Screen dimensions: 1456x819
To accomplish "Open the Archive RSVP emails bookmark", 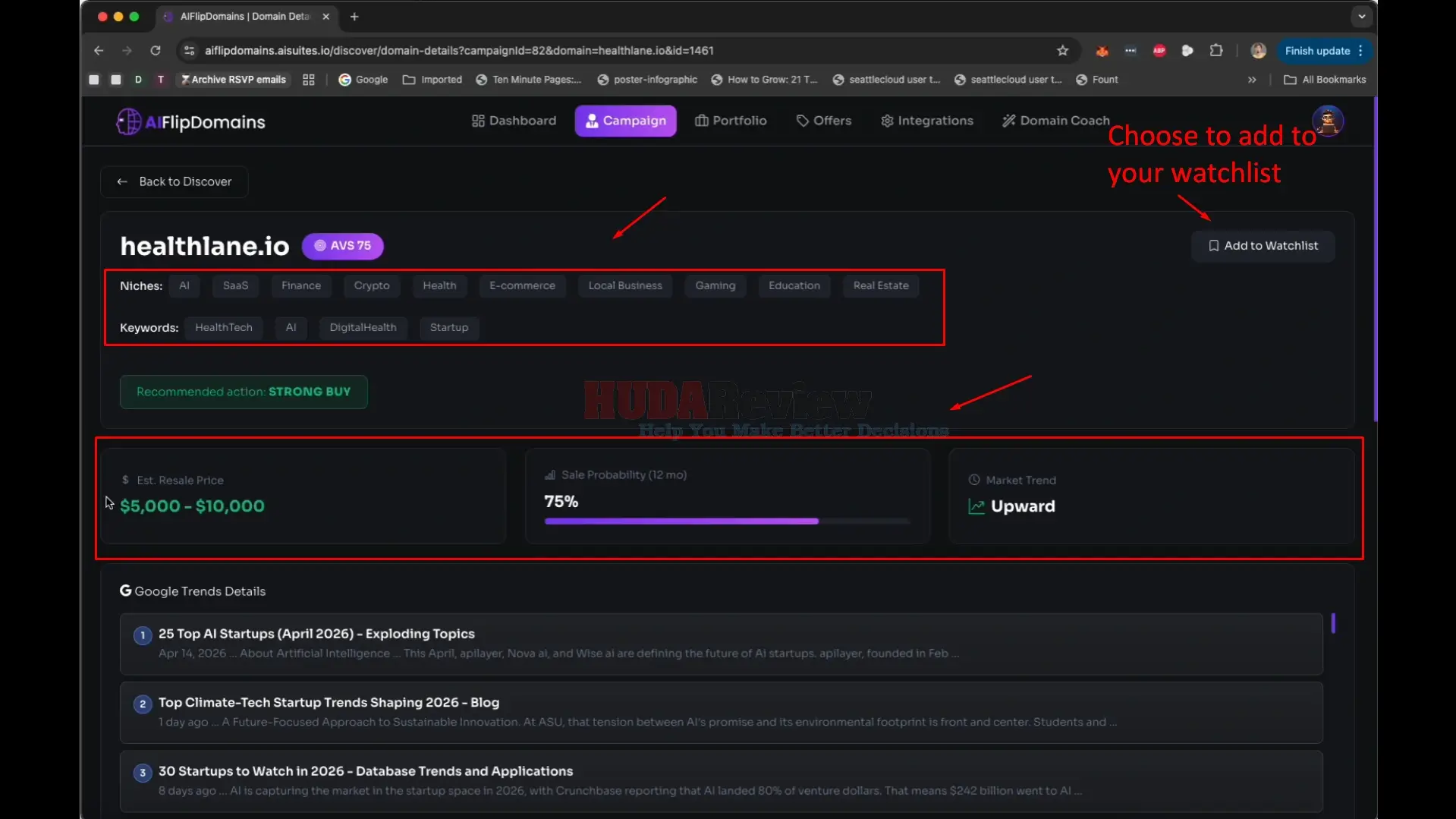I will point(233,80).
